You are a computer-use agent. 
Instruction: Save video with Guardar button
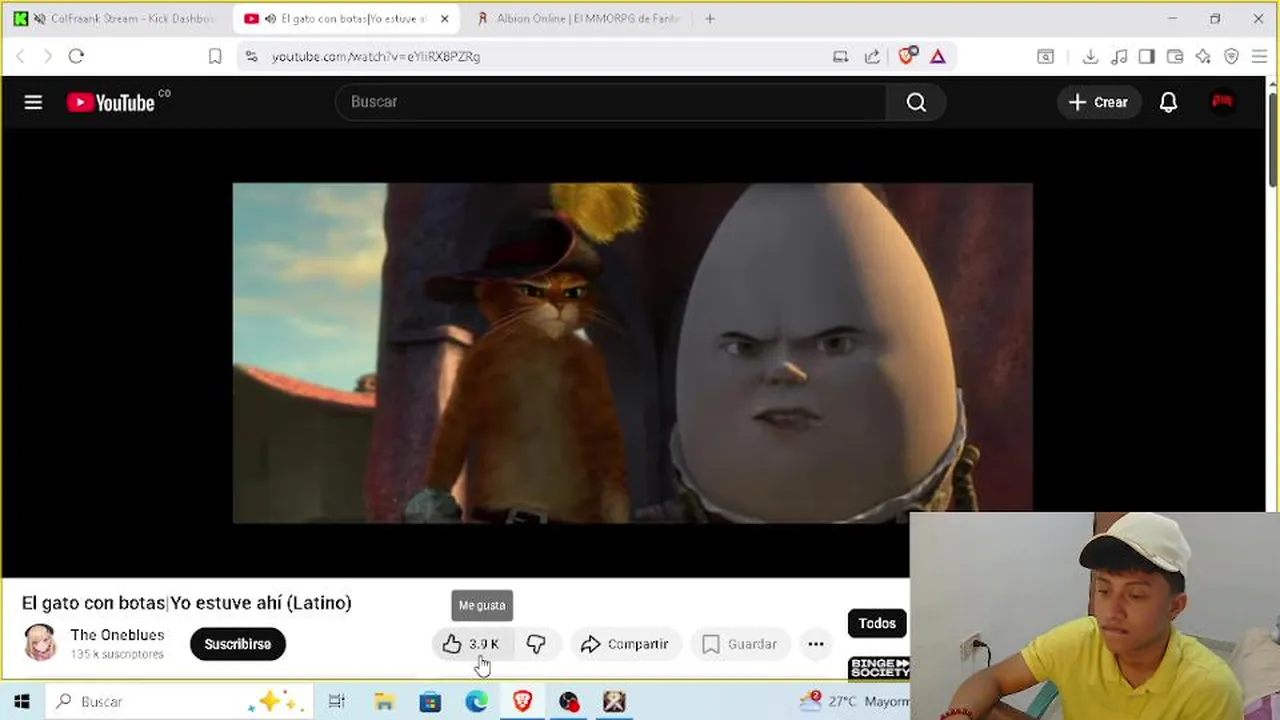[x=740, y=644]
